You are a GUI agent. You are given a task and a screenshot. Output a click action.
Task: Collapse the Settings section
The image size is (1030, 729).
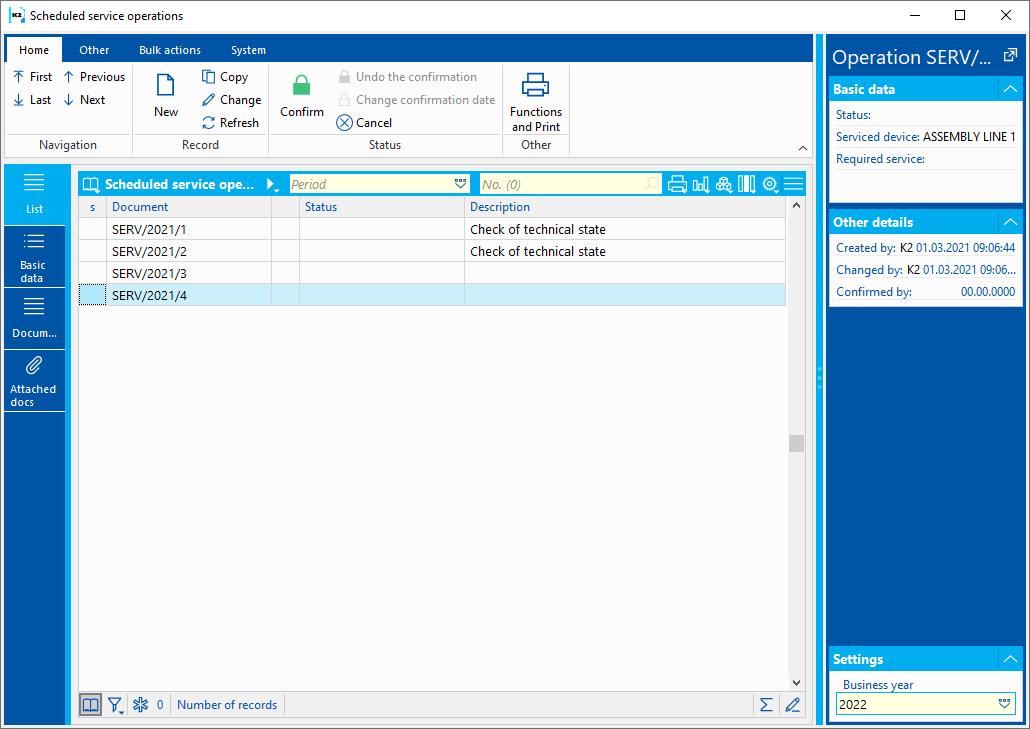[x=1010, y=659]
